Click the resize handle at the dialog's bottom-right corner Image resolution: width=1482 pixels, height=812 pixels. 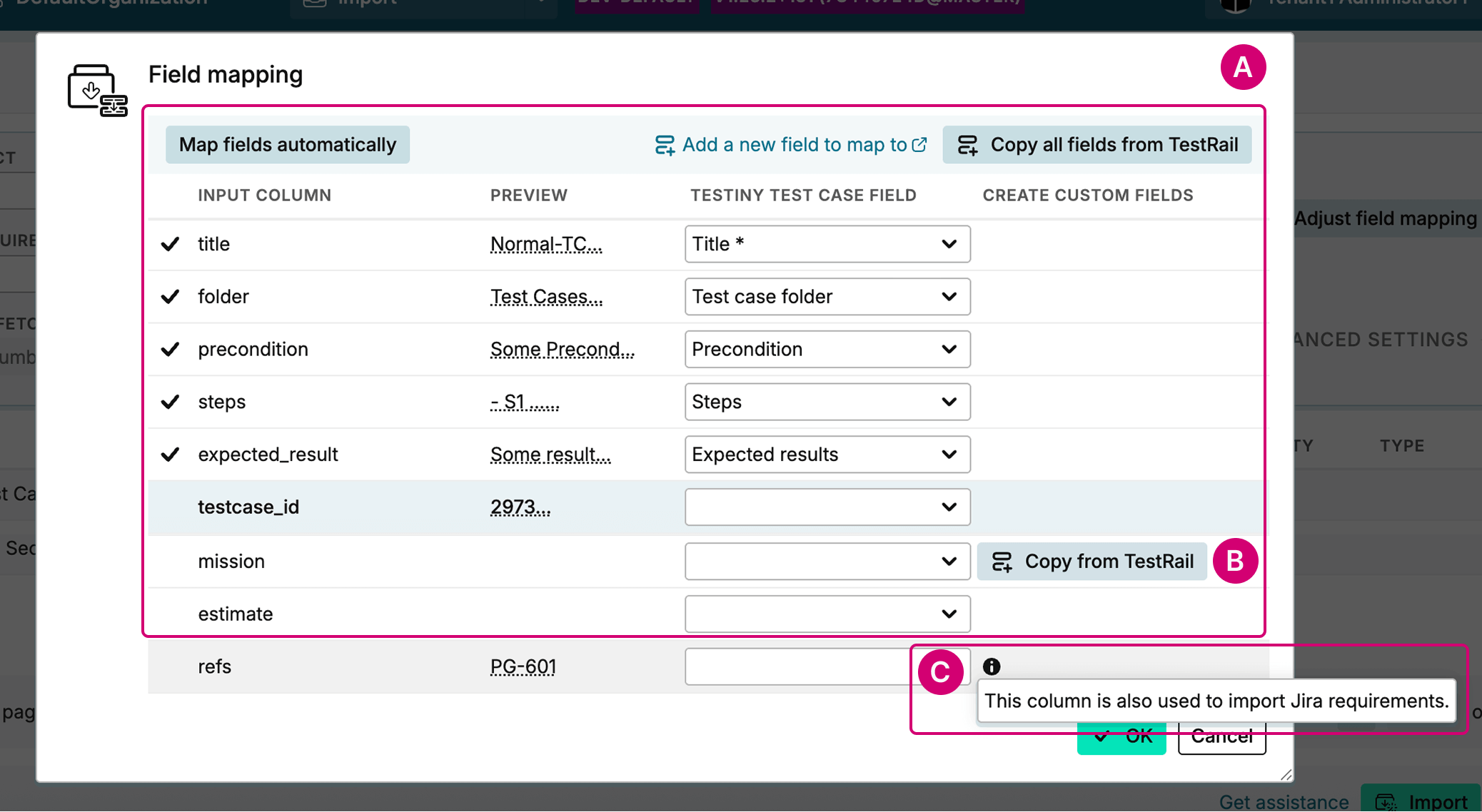tap(1285, 775)
